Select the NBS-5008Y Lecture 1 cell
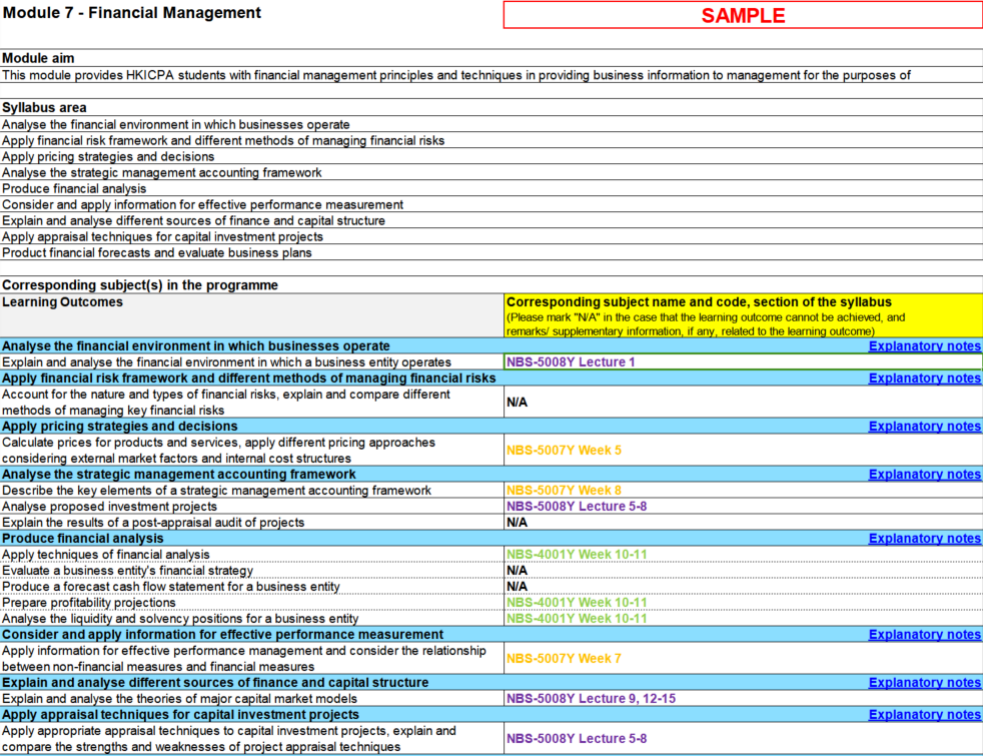983x756 pixels. 742,362
